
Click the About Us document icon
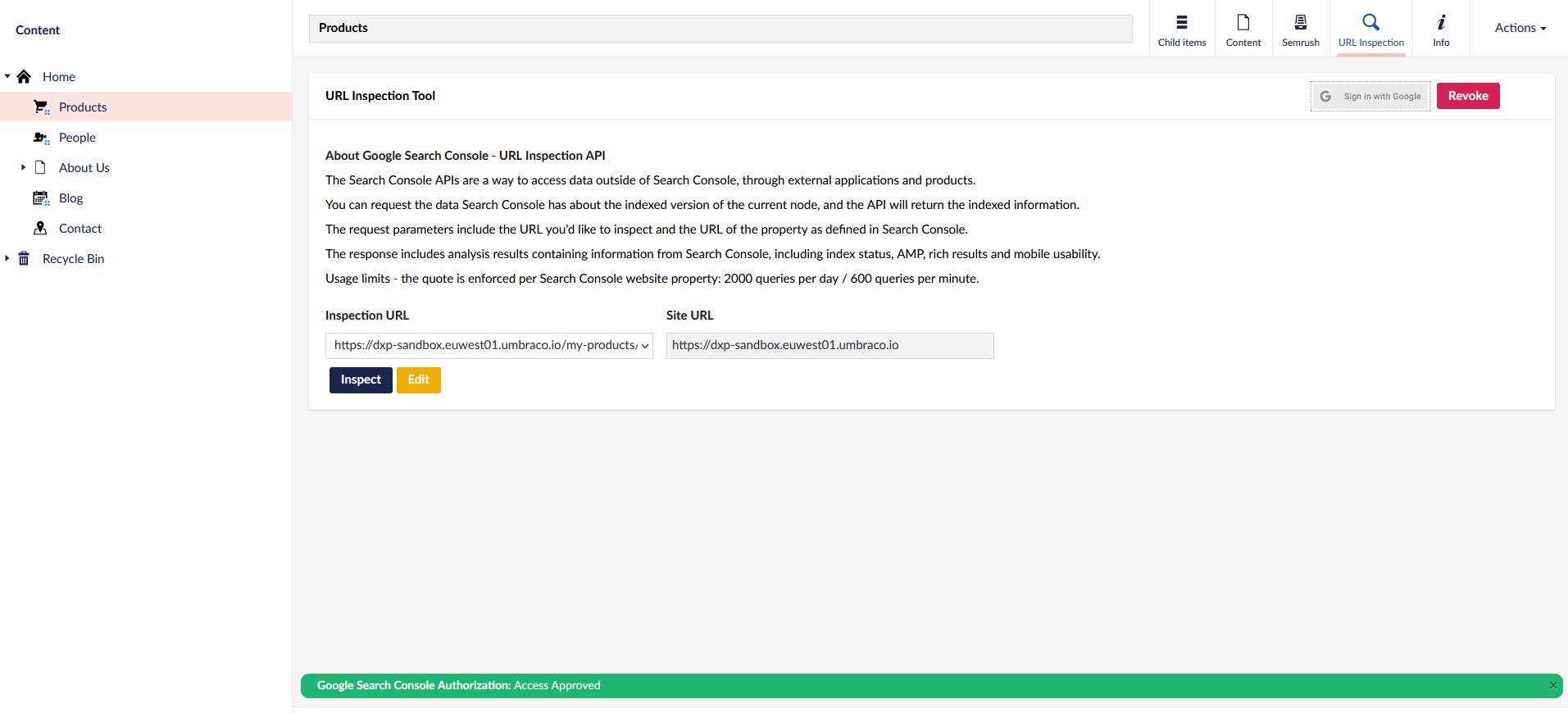[40, 168]
